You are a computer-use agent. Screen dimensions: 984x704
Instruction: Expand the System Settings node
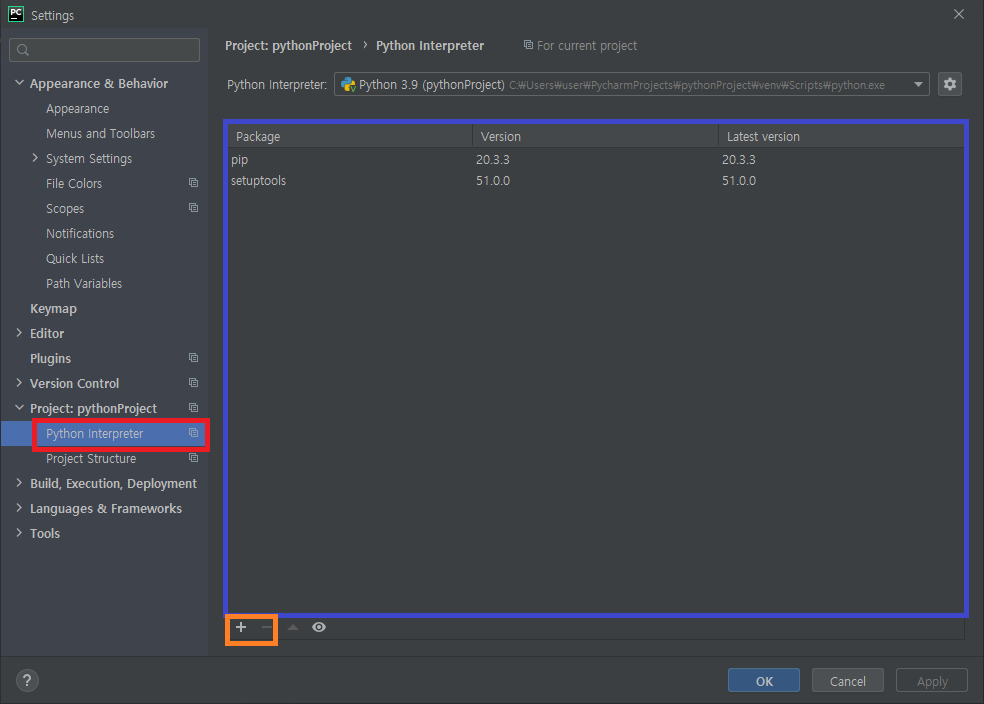35,158
